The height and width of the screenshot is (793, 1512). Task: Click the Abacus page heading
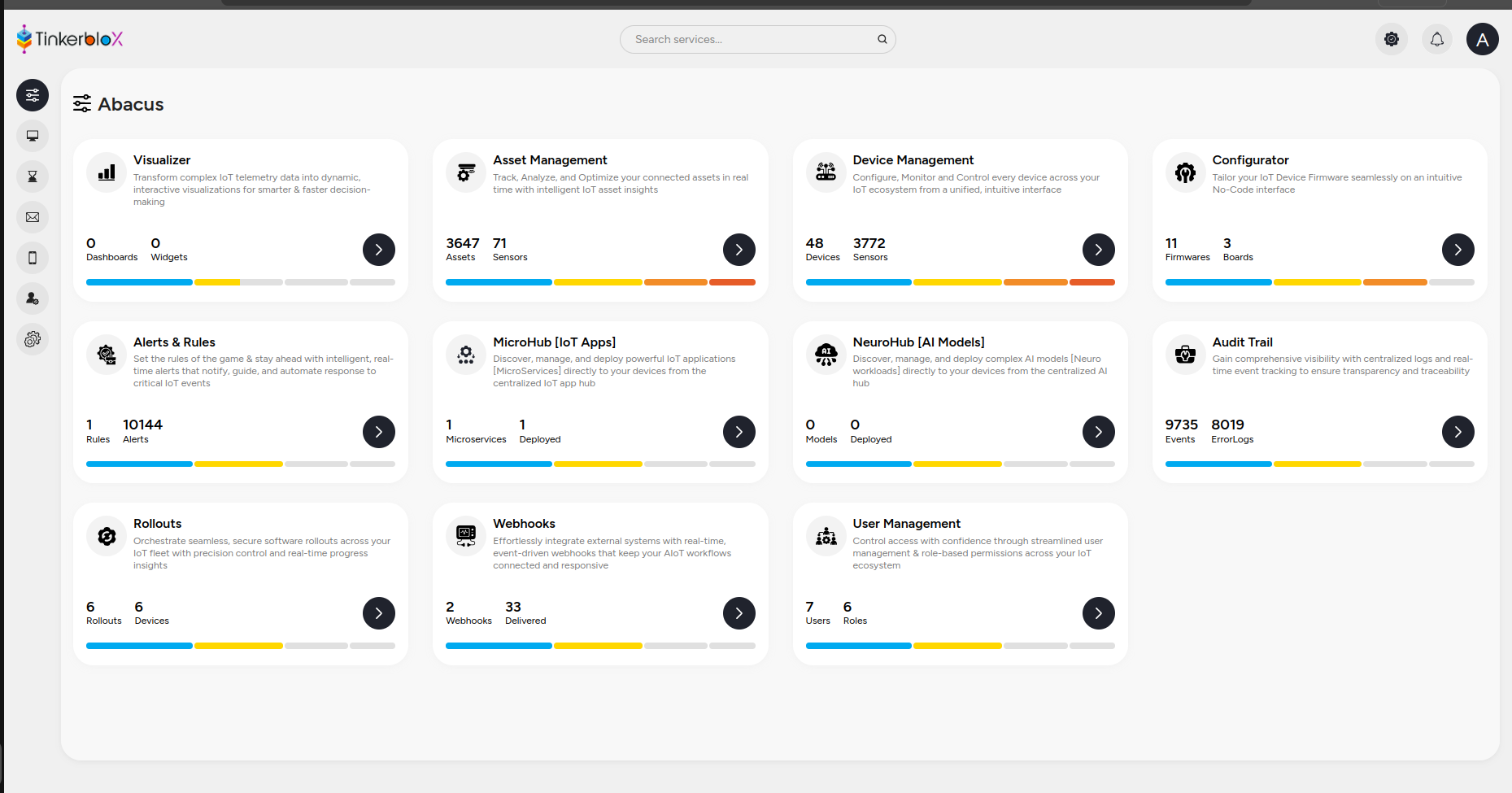click(x=131, y=104)
